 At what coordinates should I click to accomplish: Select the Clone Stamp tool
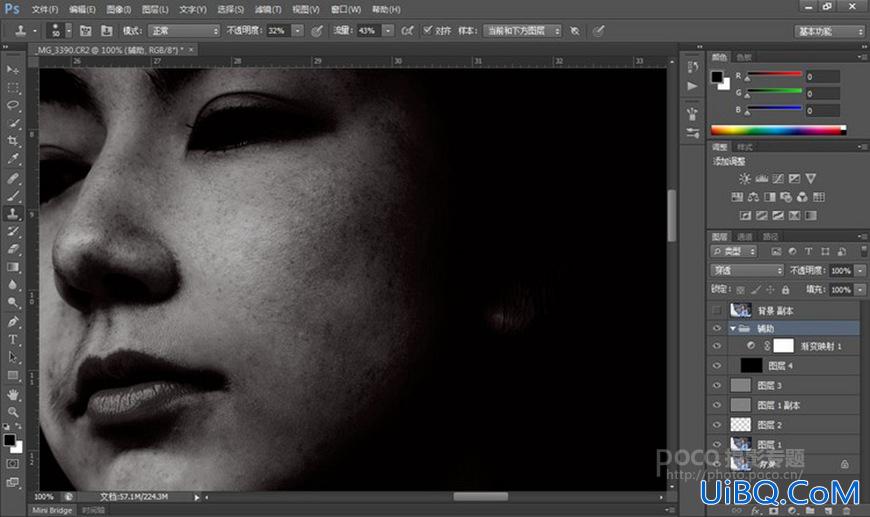(x=12, y=214)
